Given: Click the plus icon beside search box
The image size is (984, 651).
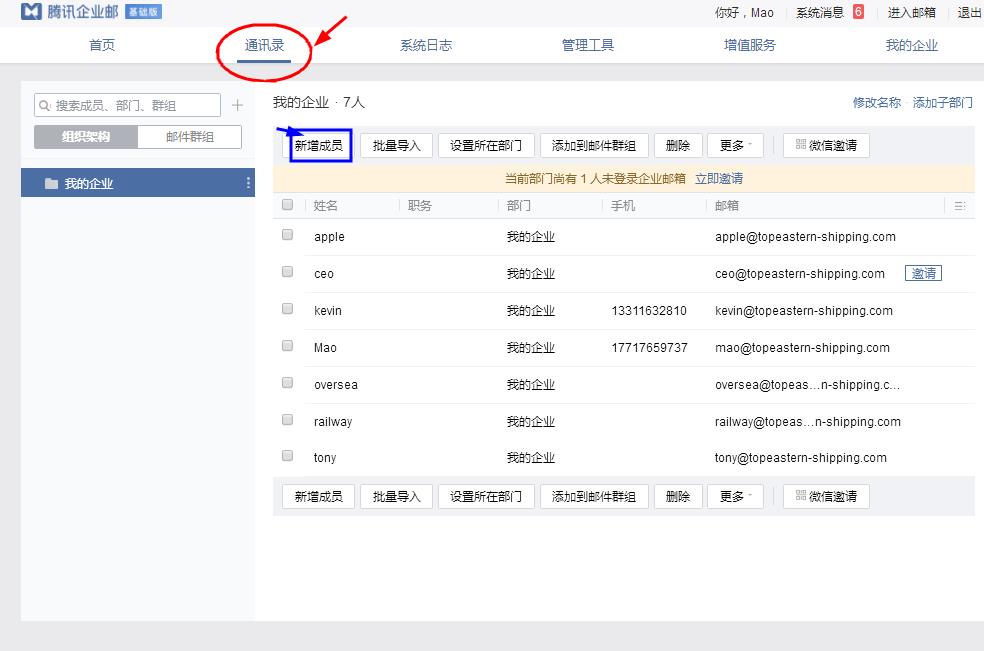Looking at the screenshot, I should tap(237, 105).
